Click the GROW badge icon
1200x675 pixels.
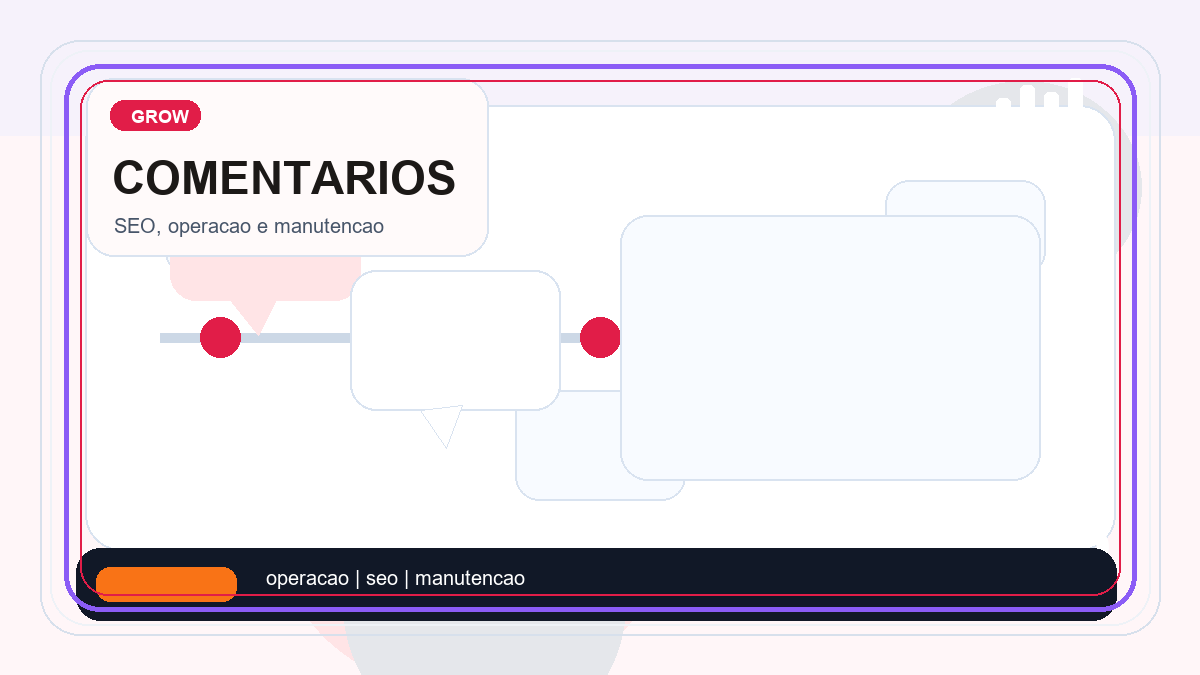click(155, 116)
